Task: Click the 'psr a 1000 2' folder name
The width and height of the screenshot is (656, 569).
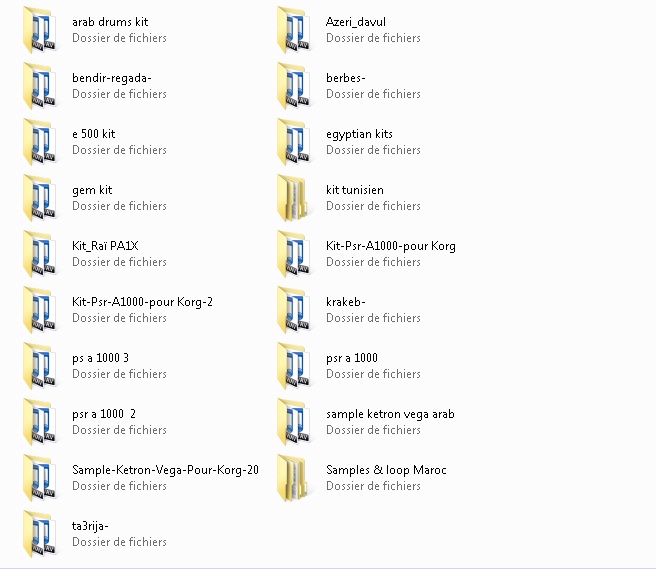Action: 104,415
